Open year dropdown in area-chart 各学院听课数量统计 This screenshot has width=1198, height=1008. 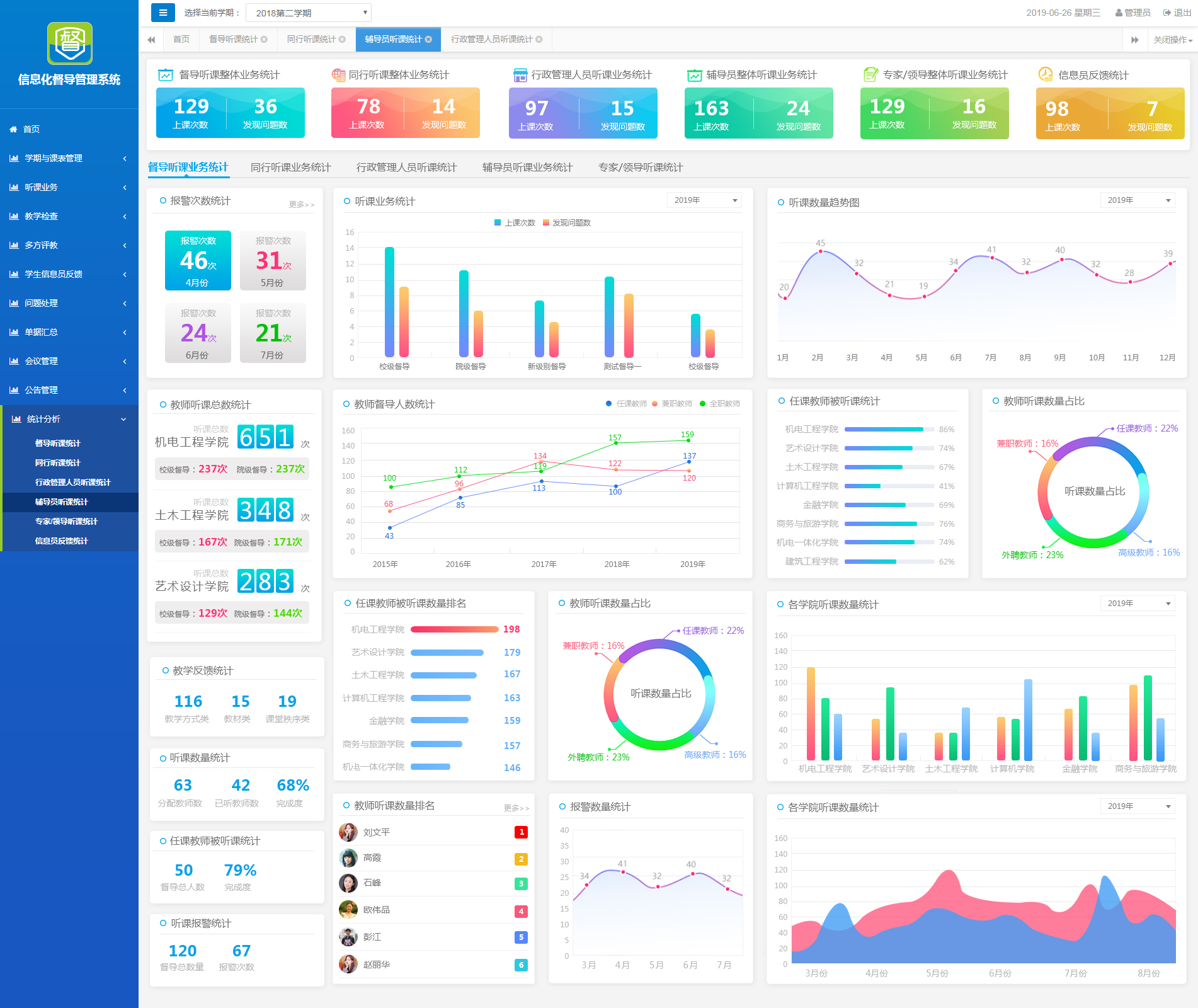[1138, 806]
